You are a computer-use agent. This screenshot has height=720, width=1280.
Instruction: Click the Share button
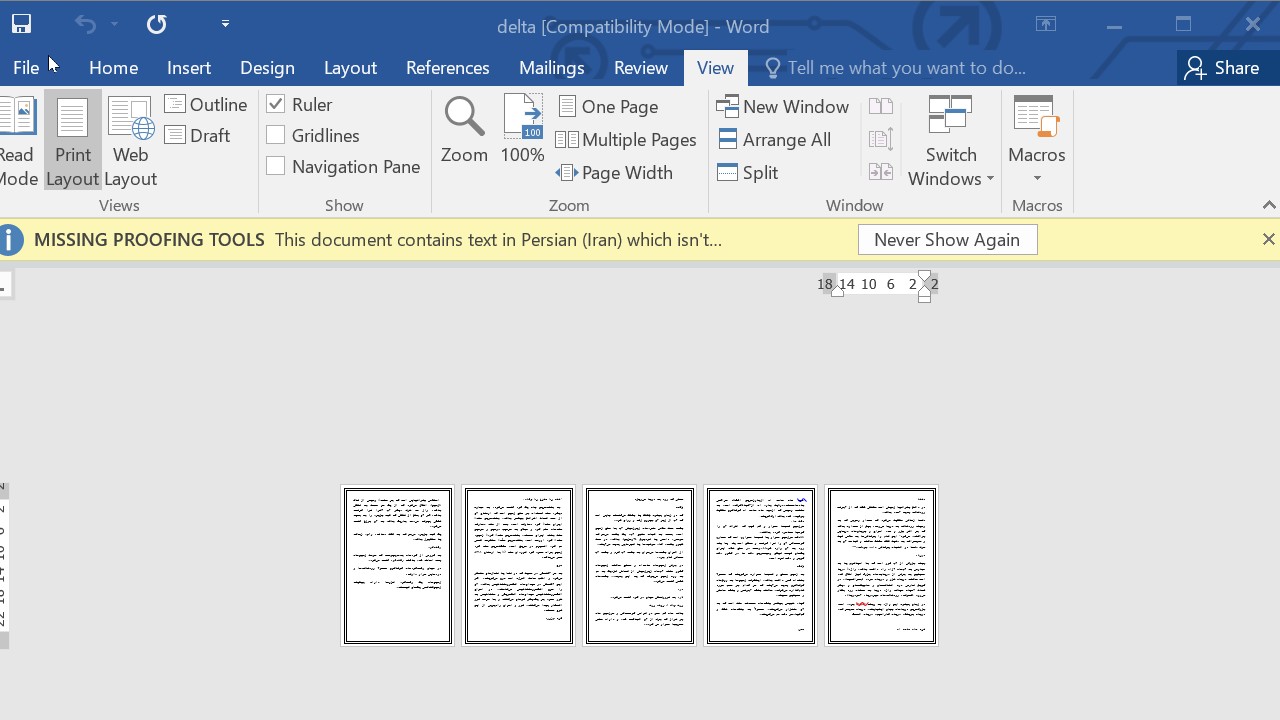1222,68
